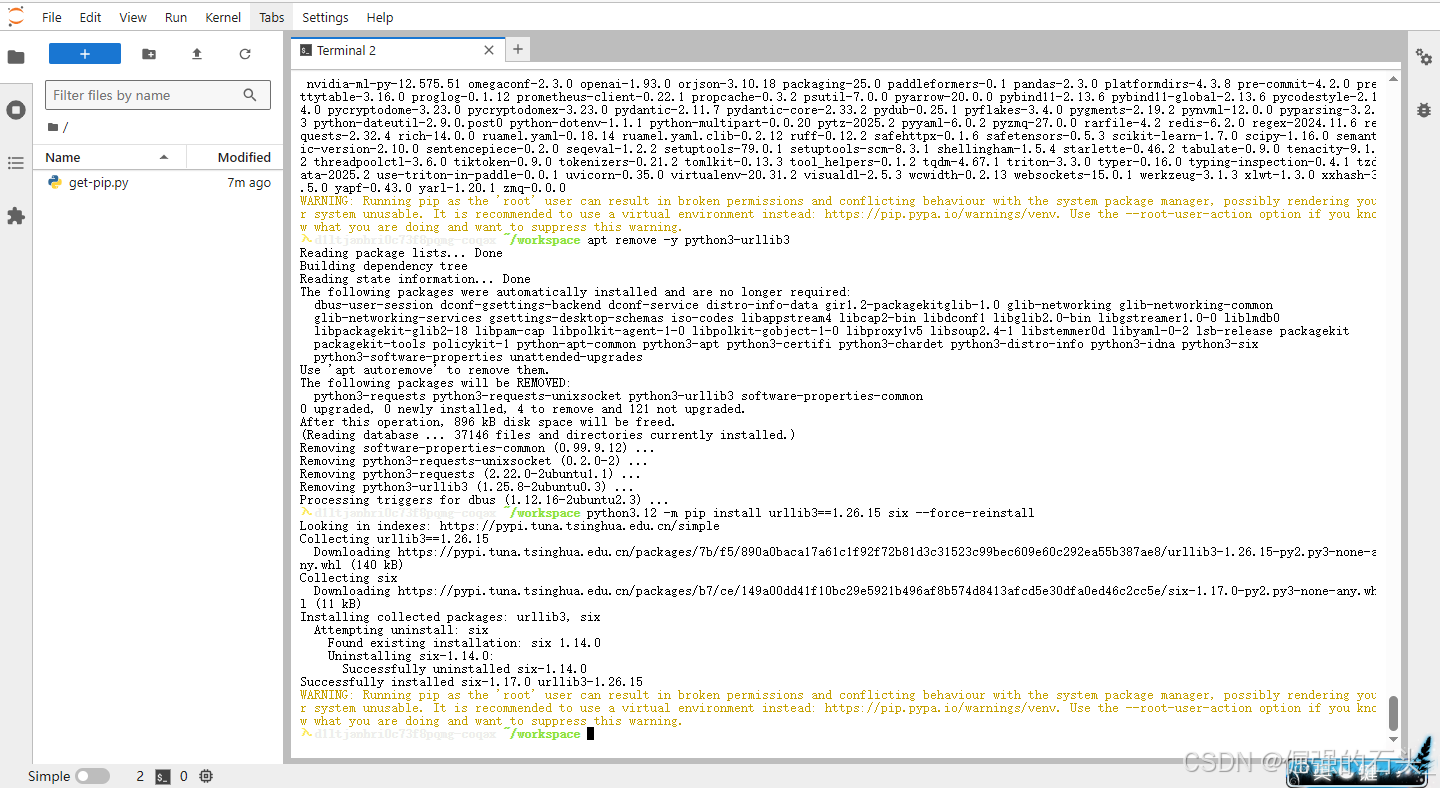This screenshot has width=1440, height=788.
Task: Click the upload files icon
Action: pyautogui.click(x=197, y=54)
